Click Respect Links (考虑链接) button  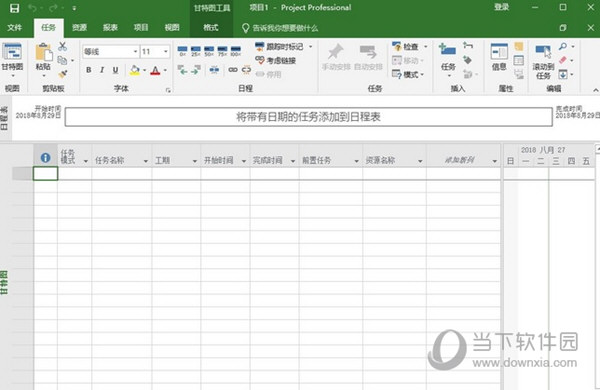[276, 60]
